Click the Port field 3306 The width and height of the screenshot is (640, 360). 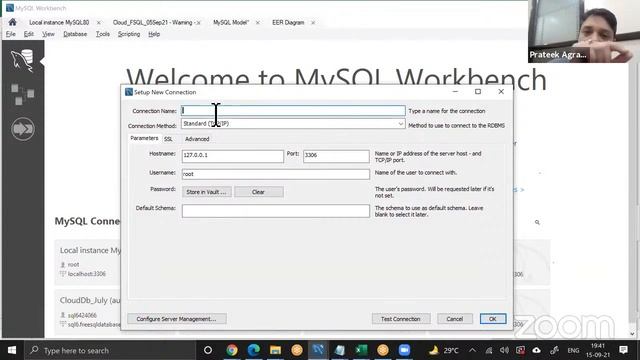click(x=336, y=156)
